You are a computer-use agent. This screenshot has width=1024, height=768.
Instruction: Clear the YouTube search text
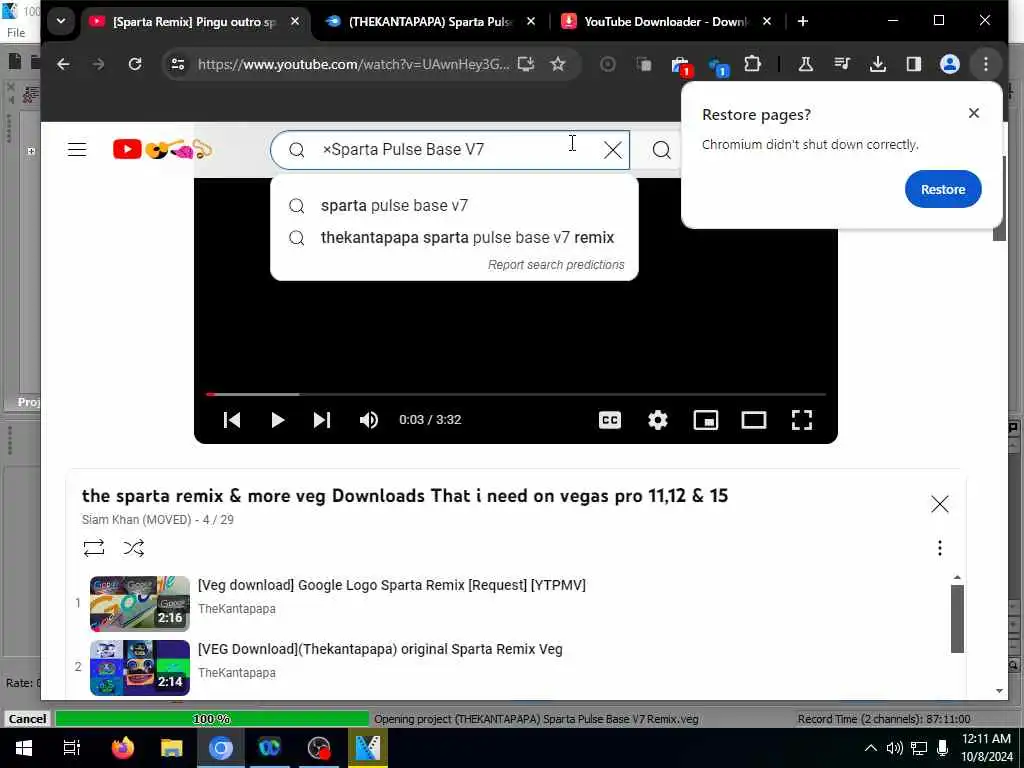pyautogui.click(x=613, y=150)
